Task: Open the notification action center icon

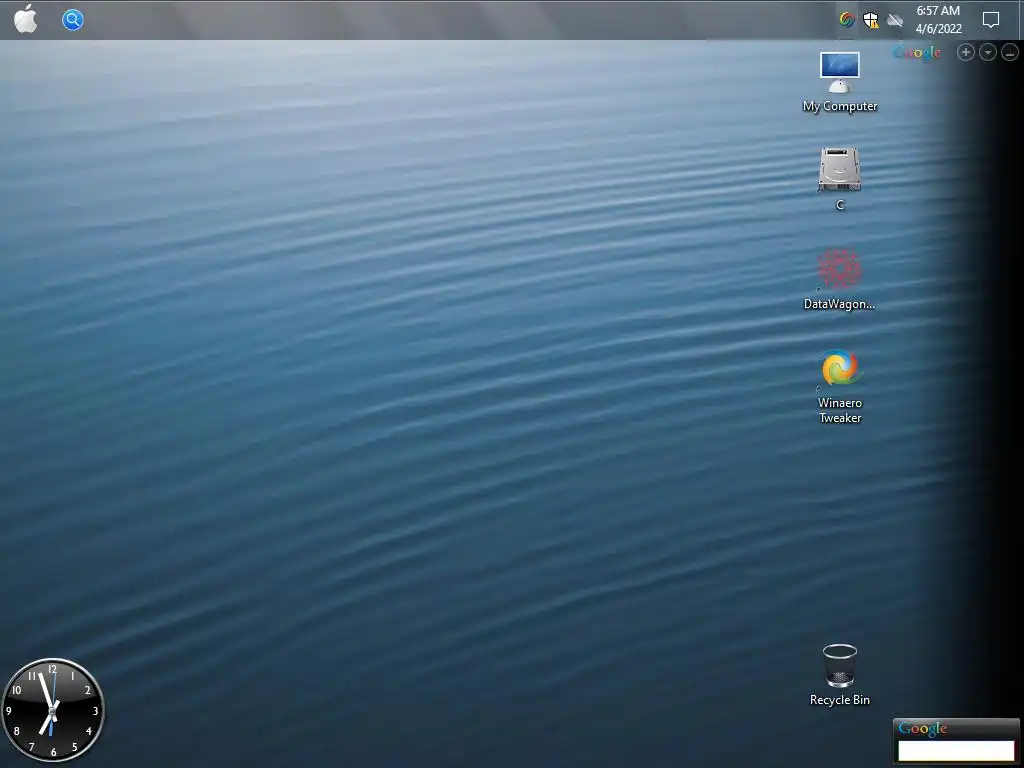Action: (x=991, y=20)
